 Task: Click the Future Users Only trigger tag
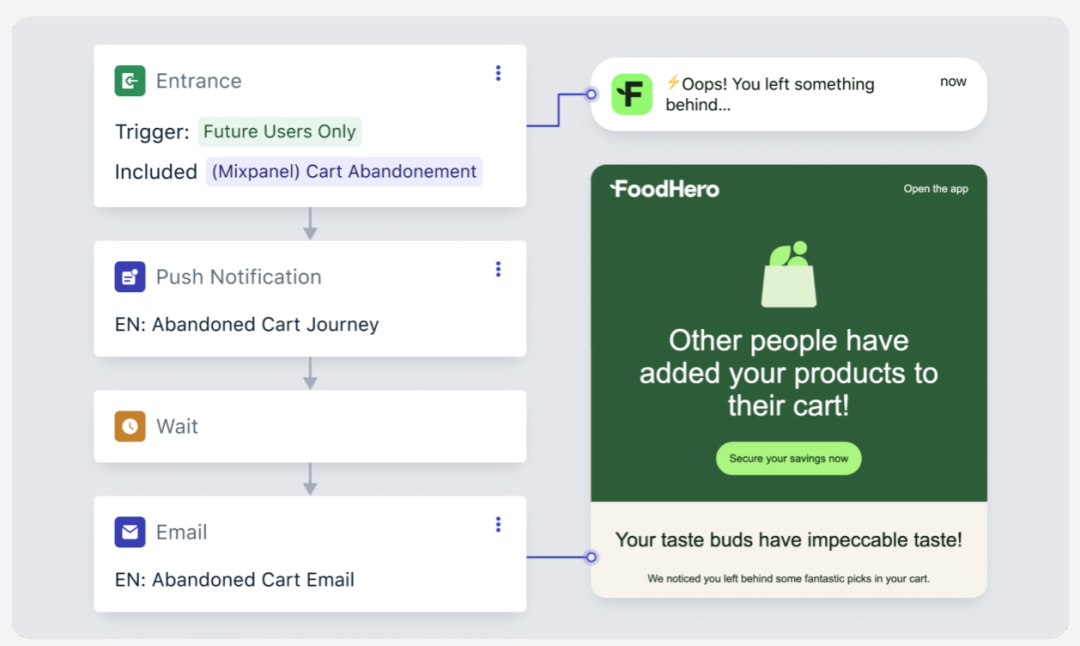tap(280, 132)
